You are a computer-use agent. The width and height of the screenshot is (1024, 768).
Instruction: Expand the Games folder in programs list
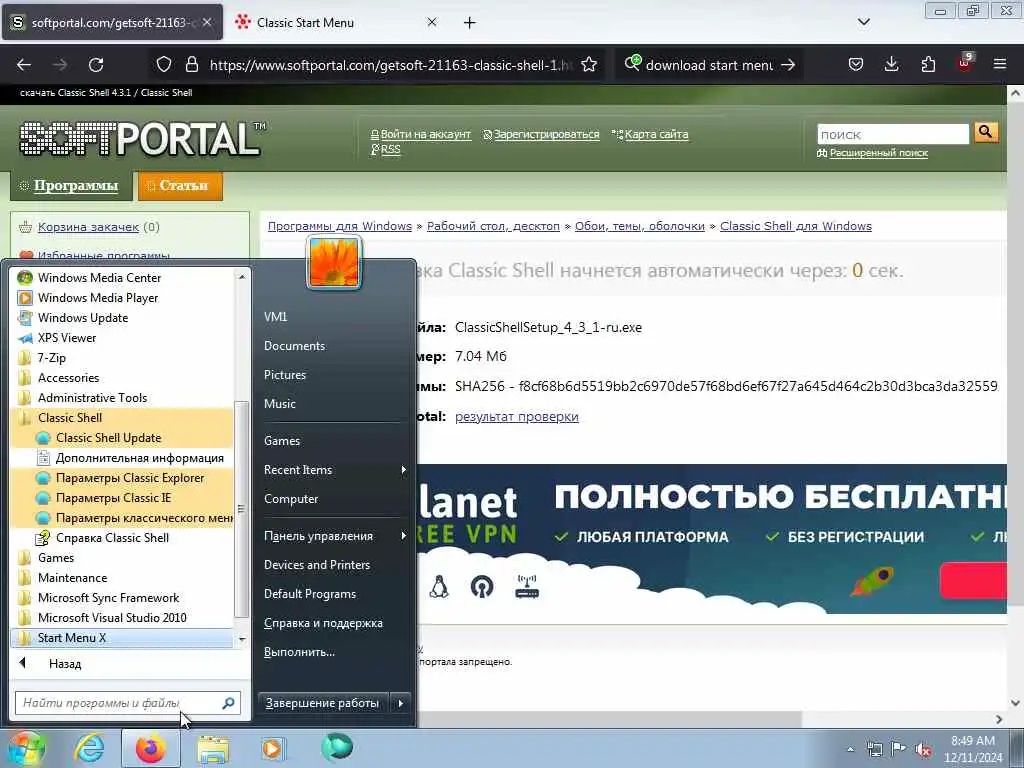tap(122, 558)
